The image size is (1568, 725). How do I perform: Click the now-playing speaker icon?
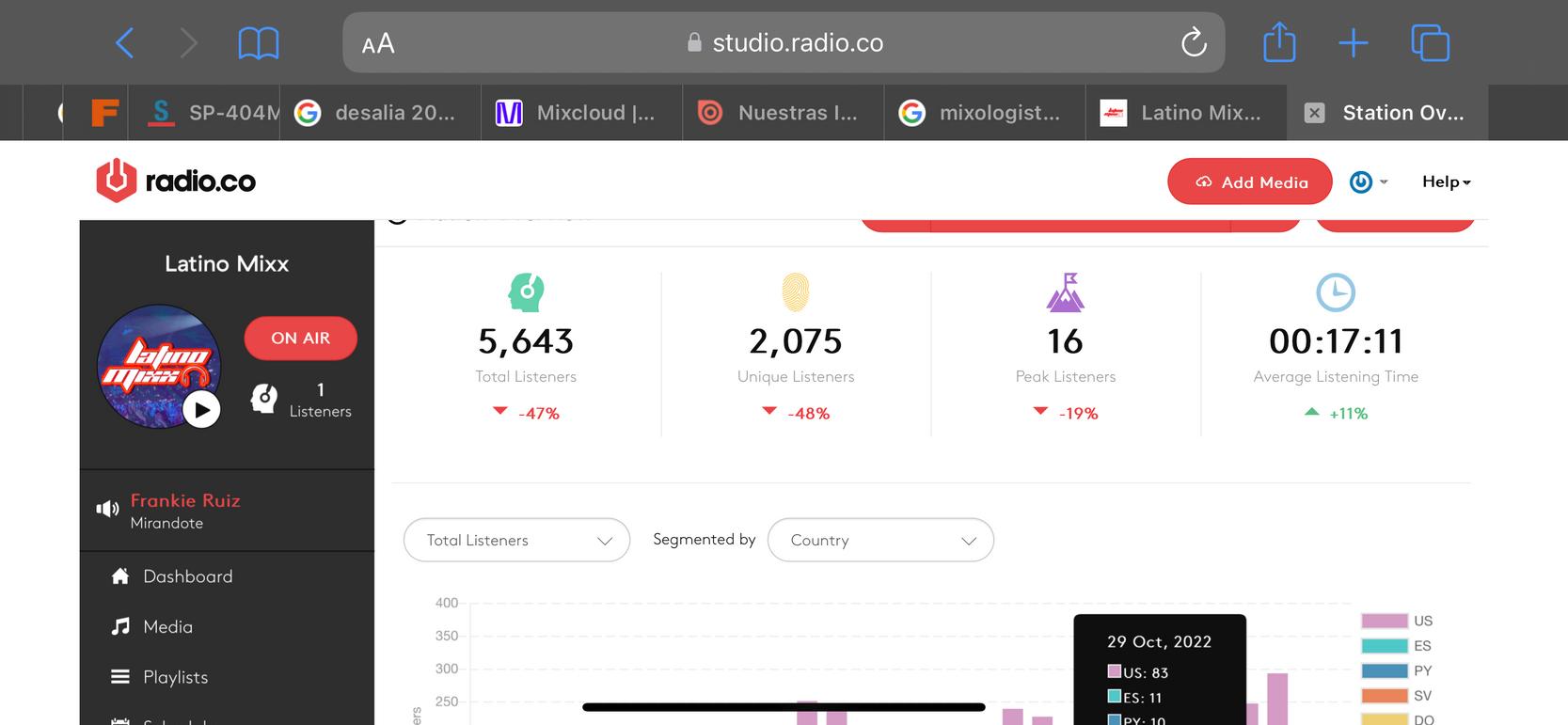coord(107,509)
